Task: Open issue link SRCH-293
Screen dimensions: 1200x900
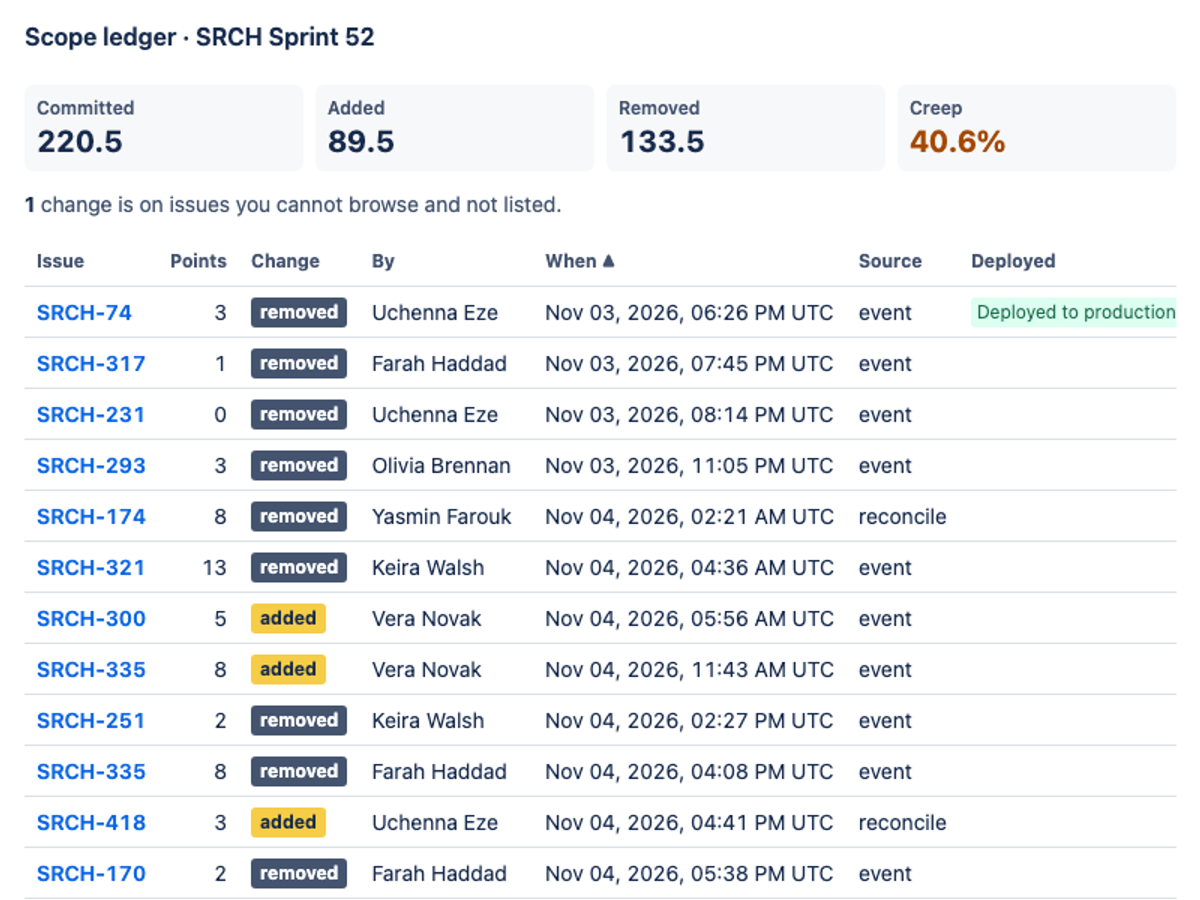Action: (x=91, y=466)
